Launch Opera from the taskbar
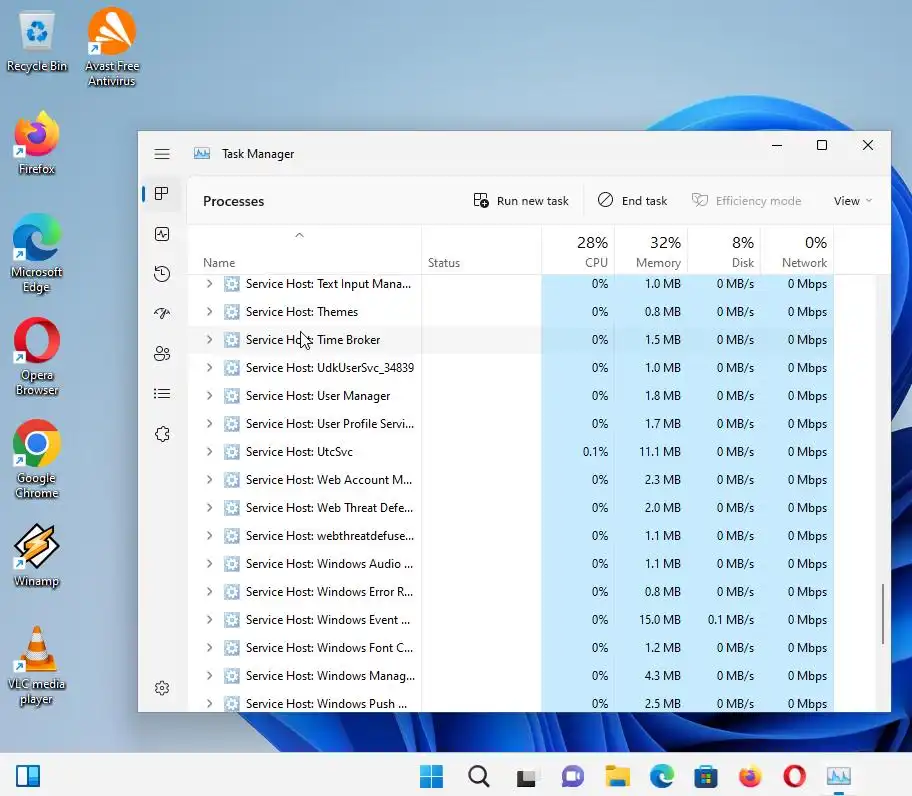Viewport: 912px width, 796px height. [794, 776]
